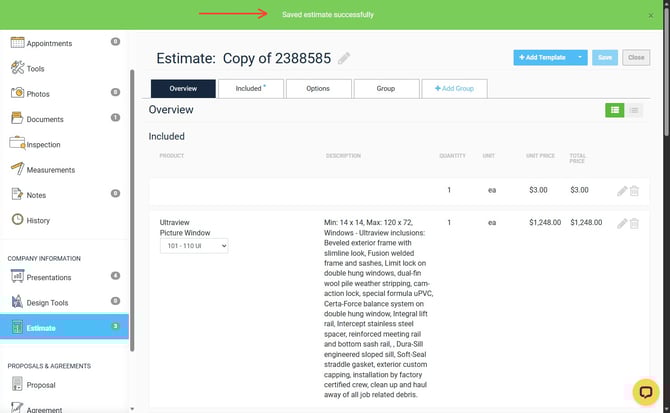
Task: Open the 101 - 110 UI size dropdown
Action: pos(194,245)
